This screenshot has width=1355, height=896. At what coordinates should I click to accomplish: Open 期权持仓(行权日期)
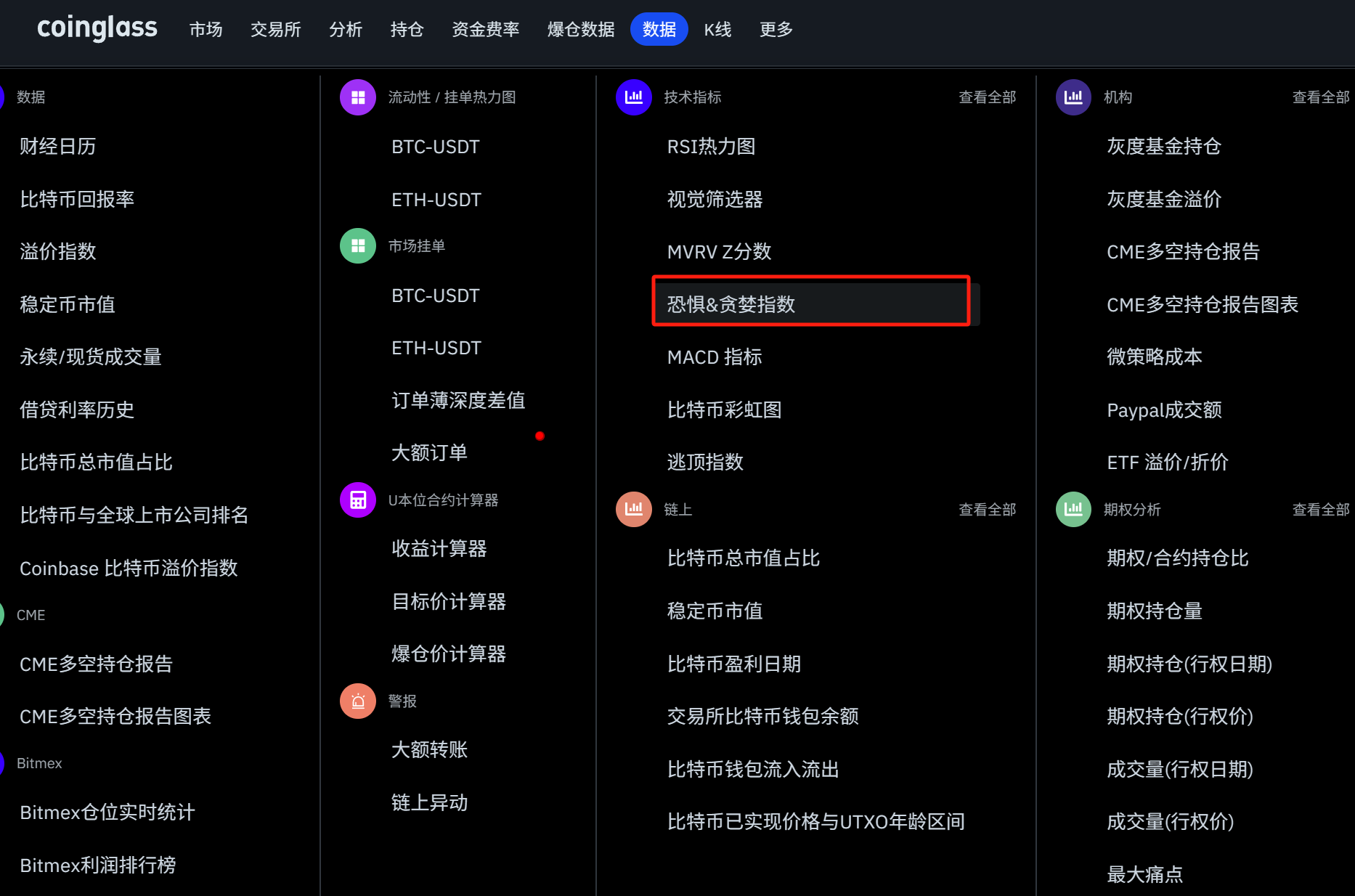tap(1189, 664)
